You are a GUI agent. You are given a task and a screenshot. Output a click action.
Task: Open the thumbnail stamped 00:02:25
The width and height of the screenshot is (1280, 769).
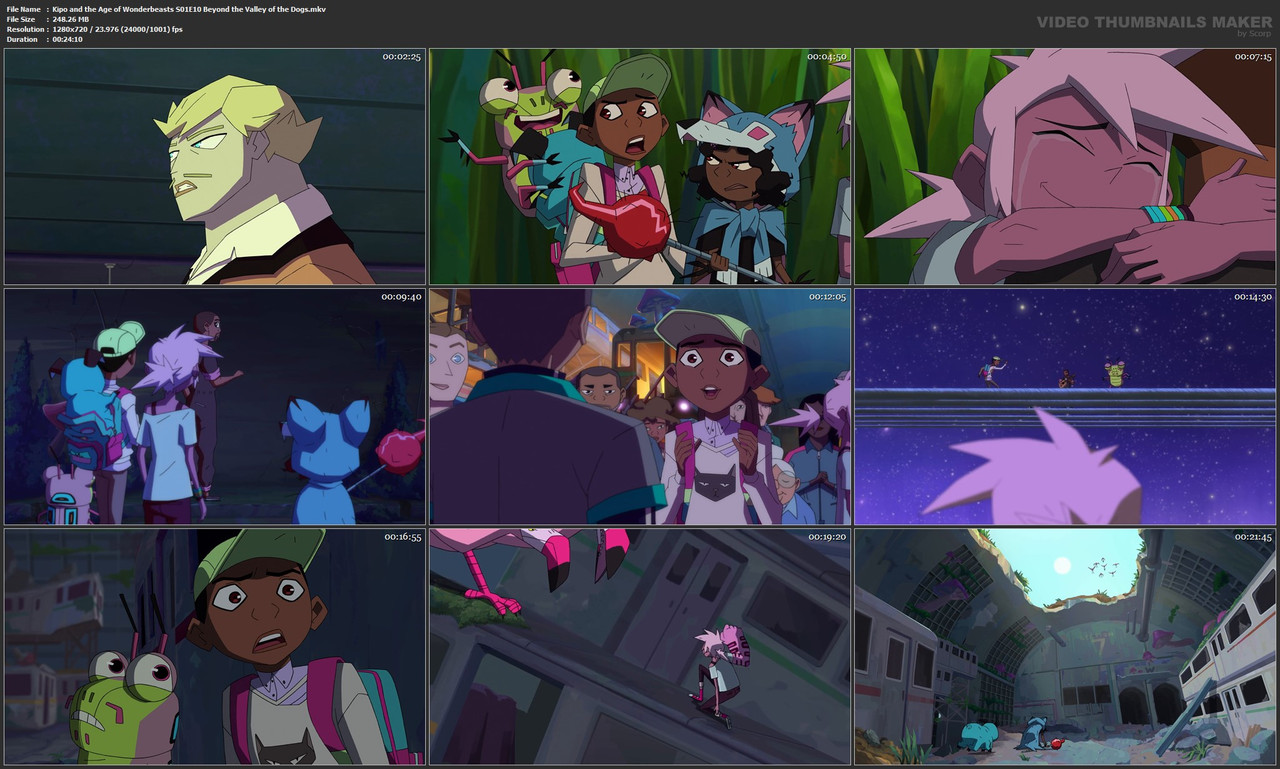(x=215, y=166)
